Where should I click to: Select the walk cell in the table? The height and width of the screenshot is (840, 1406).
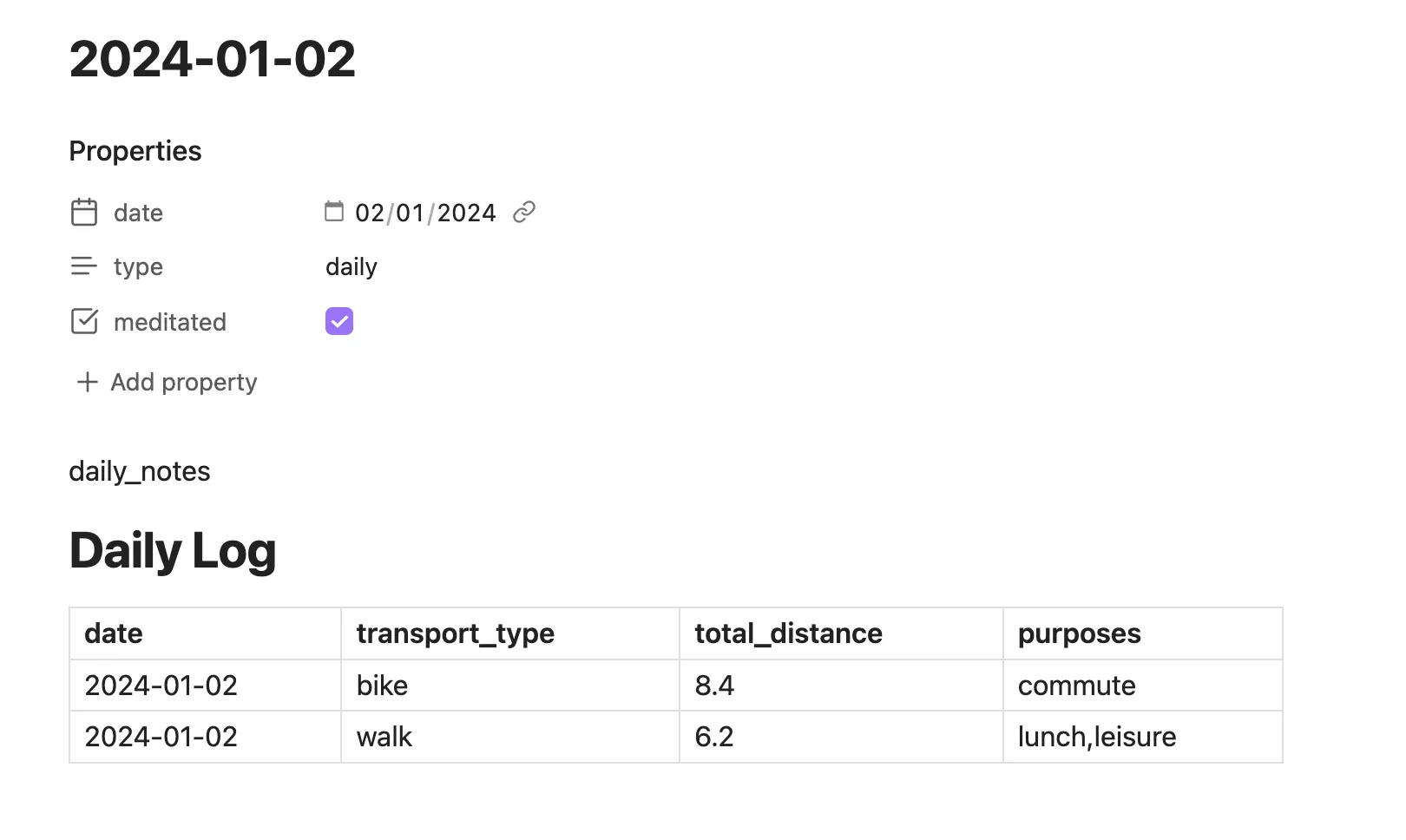pyautogui.click(x=384, y=737)
